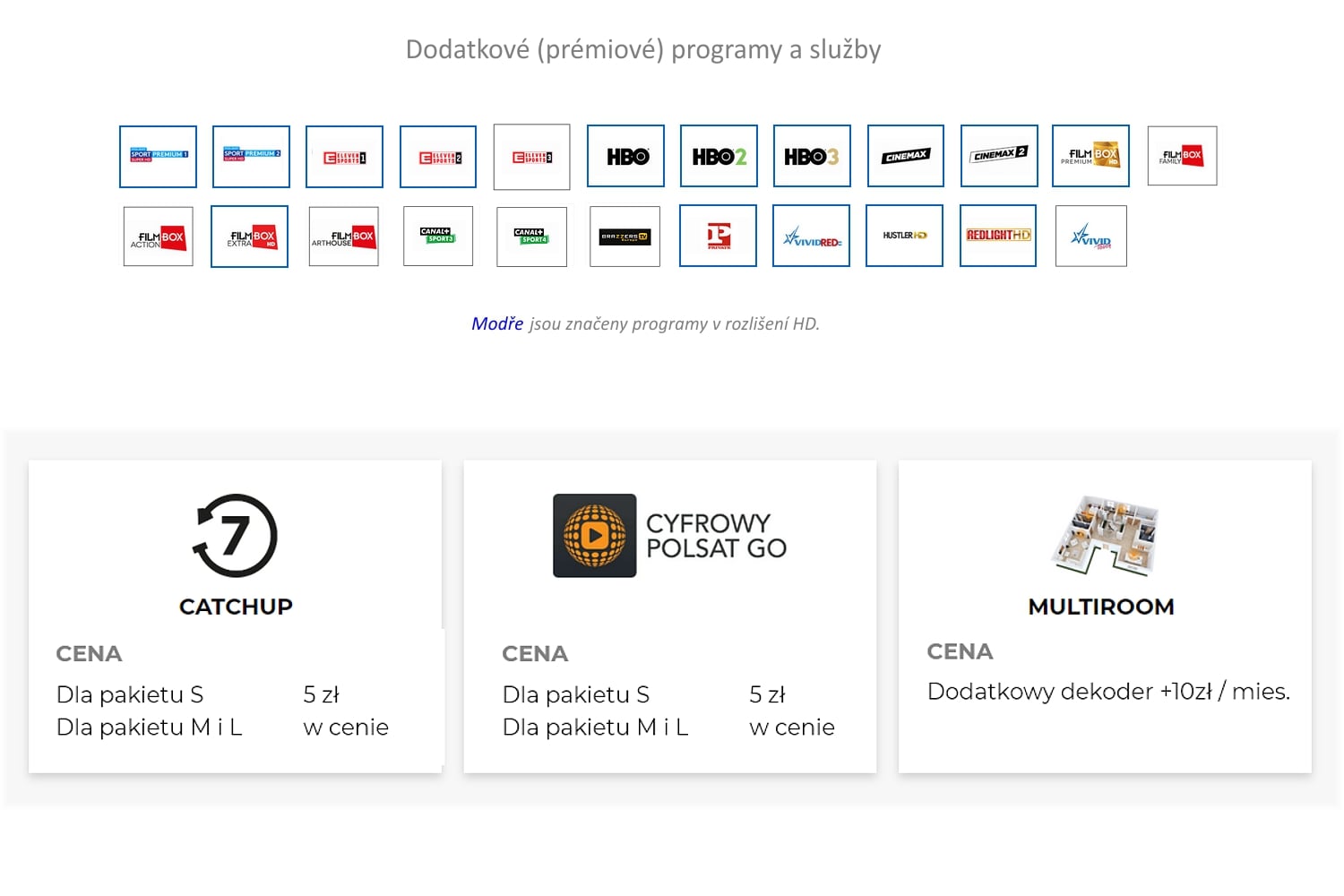Click the CYFROWY POLSAT GO title text
1344x896 pixels.
(716, 536)
